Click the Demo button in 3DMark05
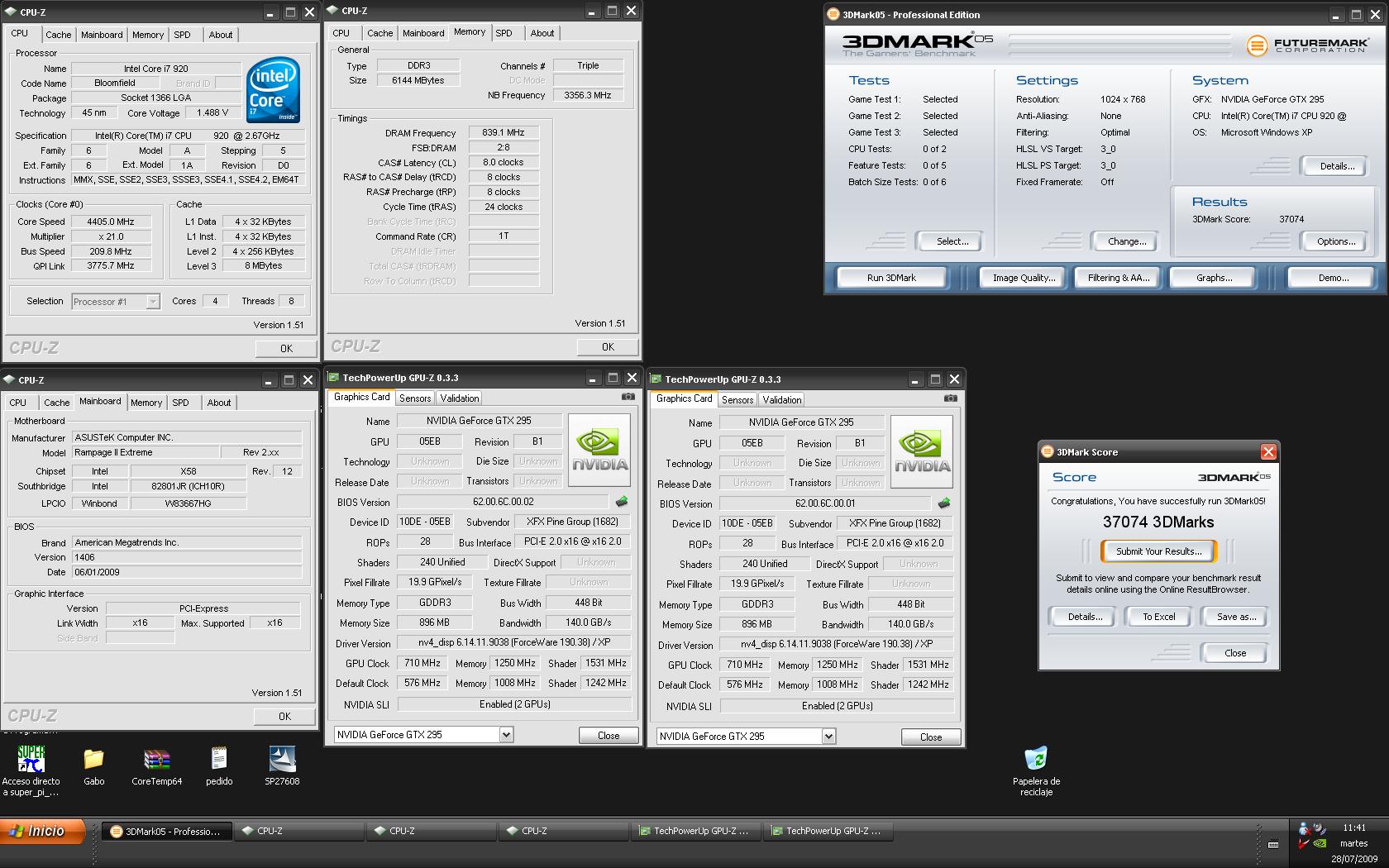 (1333, 278)
